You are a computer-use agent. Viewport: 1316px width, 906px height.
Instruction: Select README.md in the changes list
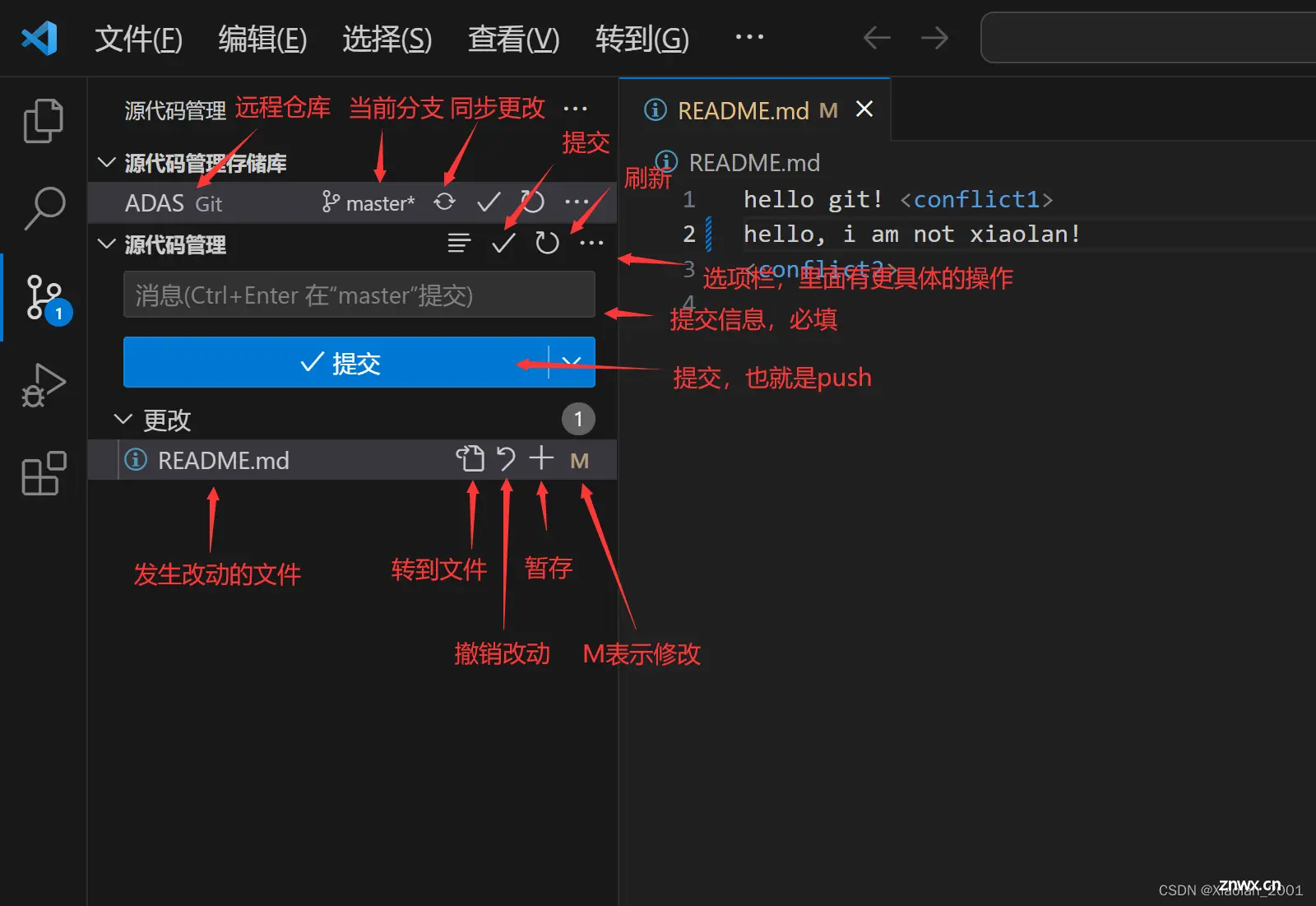click(352, 459)
